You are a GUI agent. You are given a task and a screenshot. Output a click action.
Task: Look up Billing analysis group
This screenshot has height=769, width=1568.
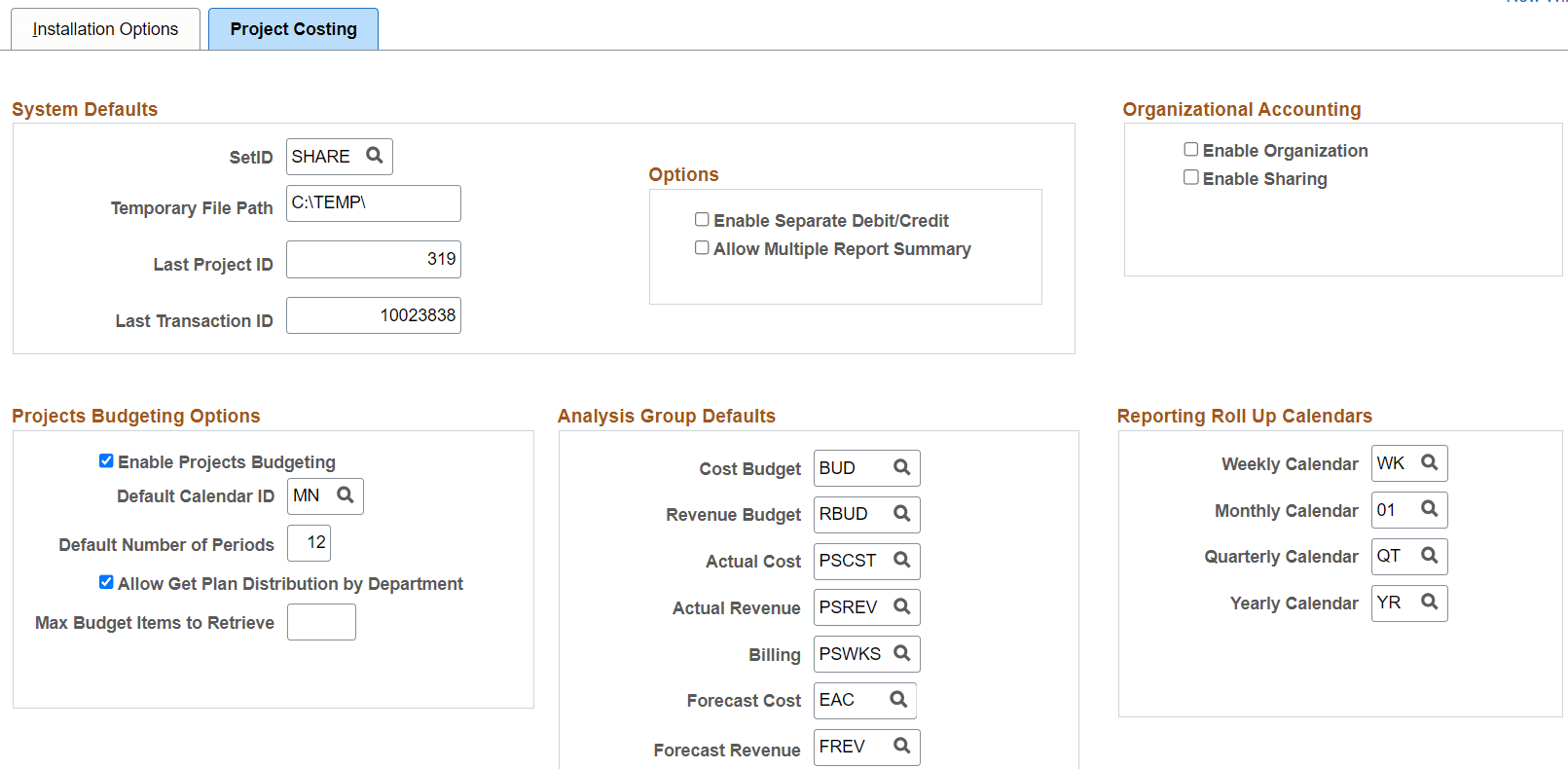(902, 654)
